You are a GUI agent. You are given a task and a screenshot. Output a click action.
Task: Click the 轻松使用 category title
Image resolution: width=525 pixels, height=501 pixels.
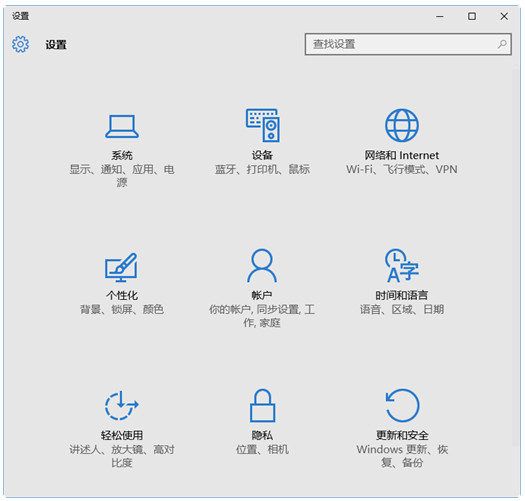click(x=122, y=435)
